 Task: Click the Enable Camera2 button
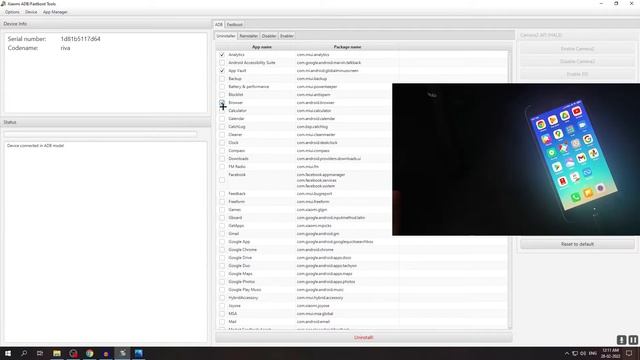tap(577, 49)
